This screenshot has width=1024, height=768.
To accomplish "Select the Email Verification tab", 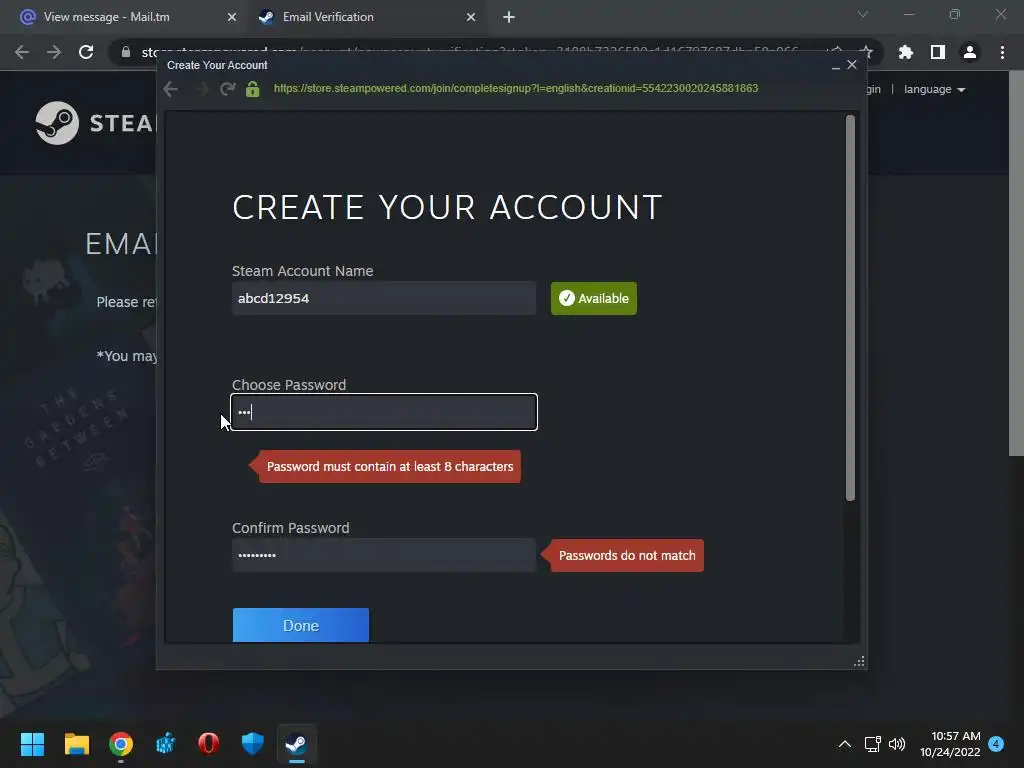I will [366, 17].
